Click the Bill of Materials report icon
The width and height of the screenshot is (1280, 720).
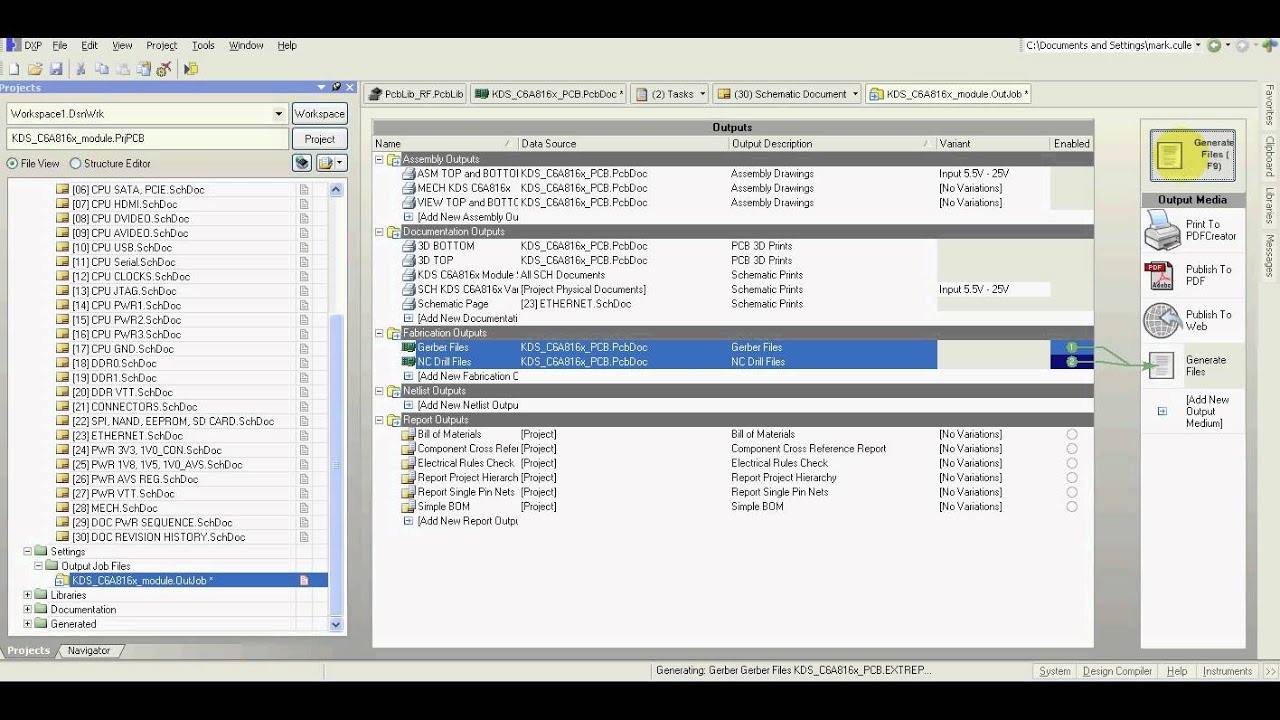(408, 435)
